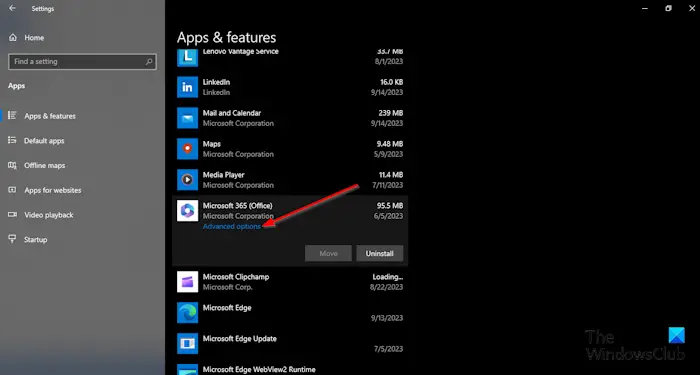700x375 pixels.
Task: Select the Mail and Calendar app icon
Action: coord(188,118)
